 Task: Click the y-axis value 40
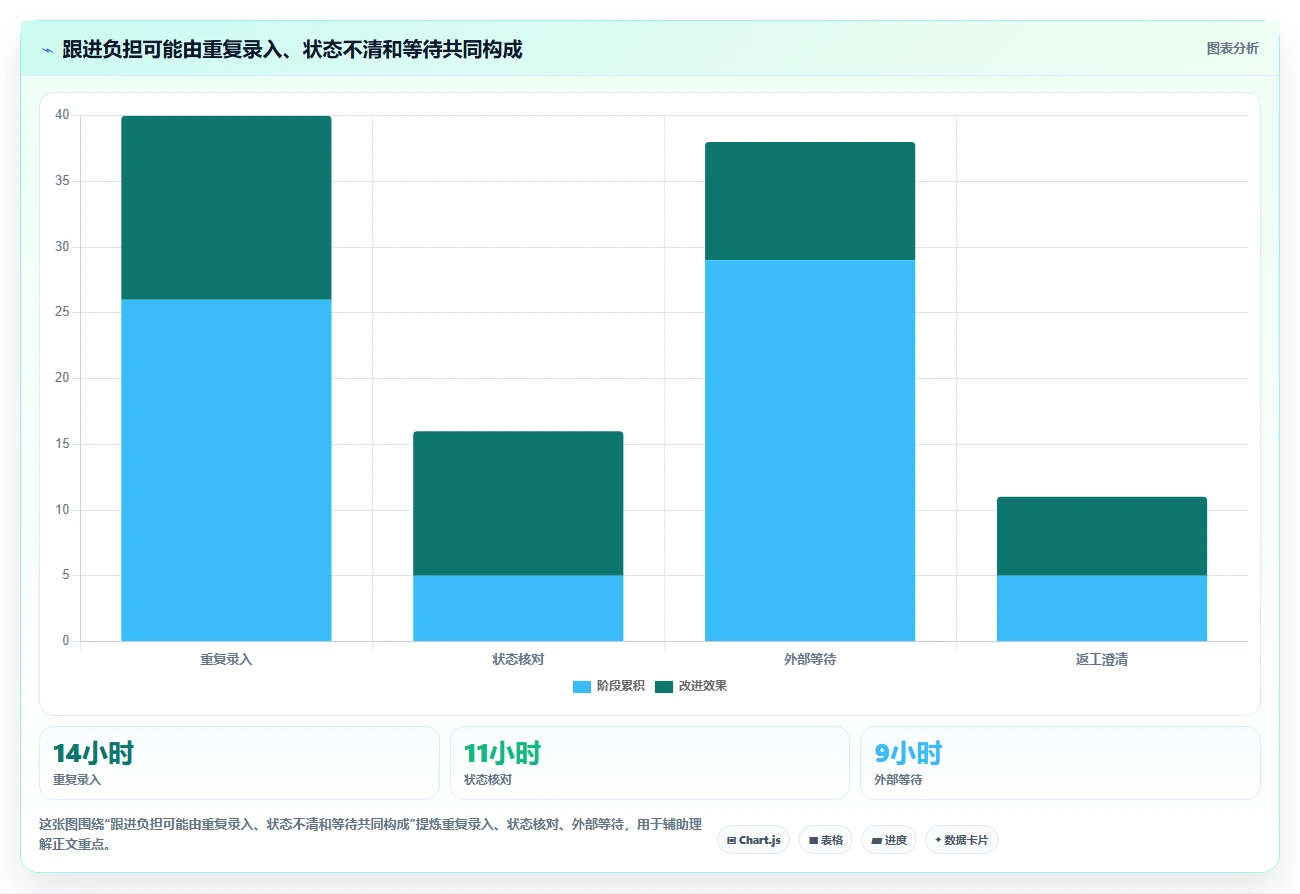(x=62, y=115)
